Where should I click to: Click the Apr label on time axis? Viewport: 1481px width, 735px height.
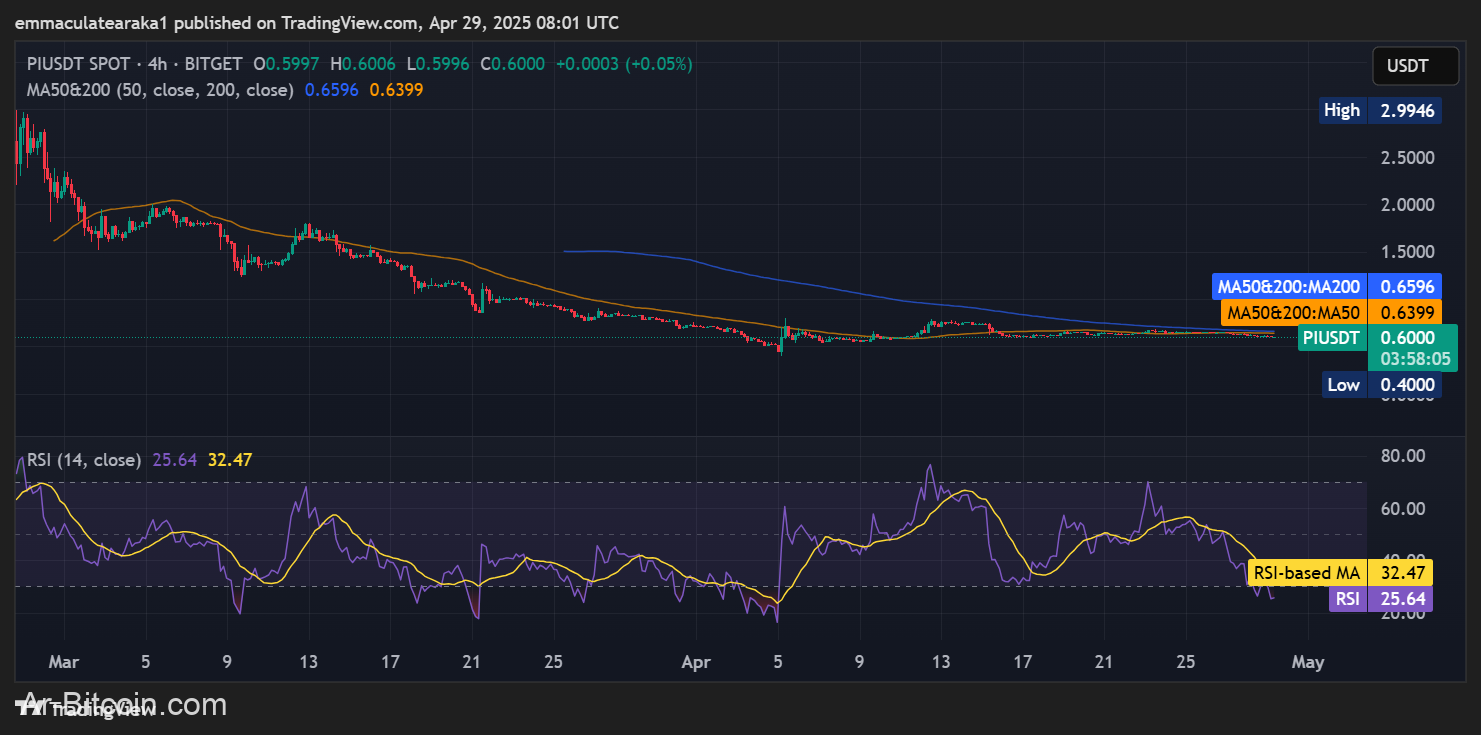[x=695, y=662]
